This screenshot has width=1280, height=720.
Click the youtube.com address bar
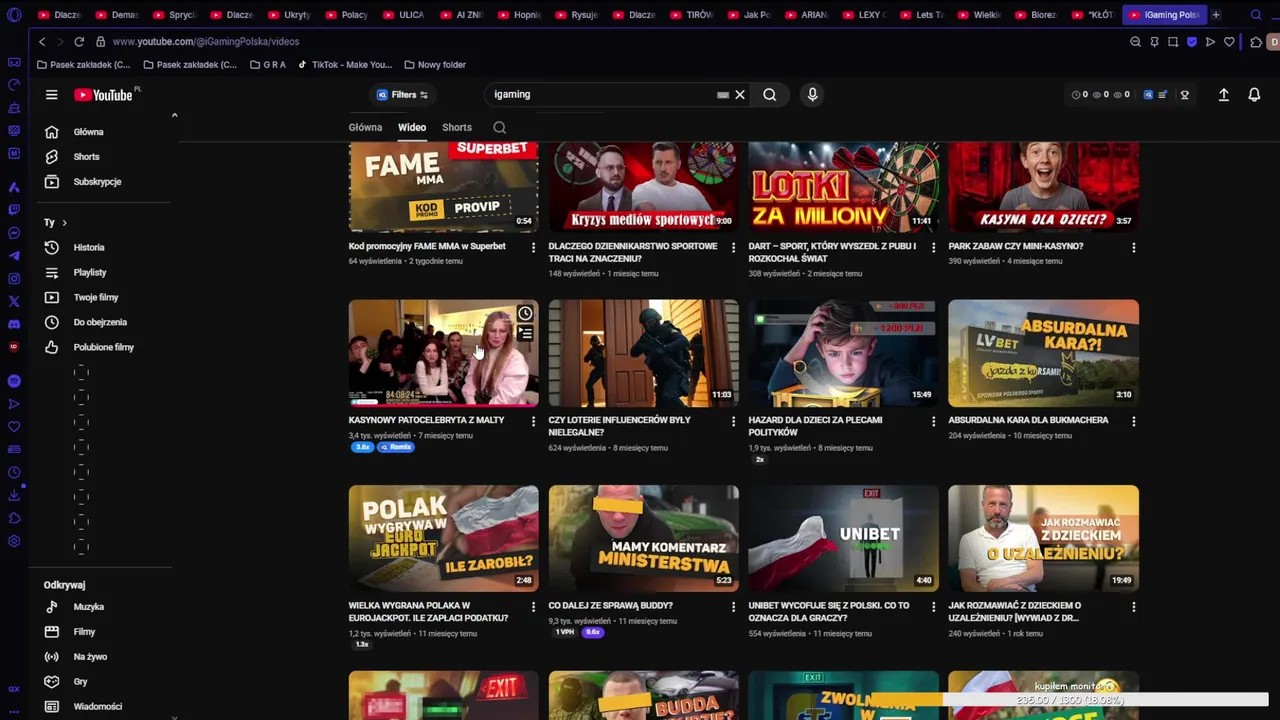[x=205, y=42]
